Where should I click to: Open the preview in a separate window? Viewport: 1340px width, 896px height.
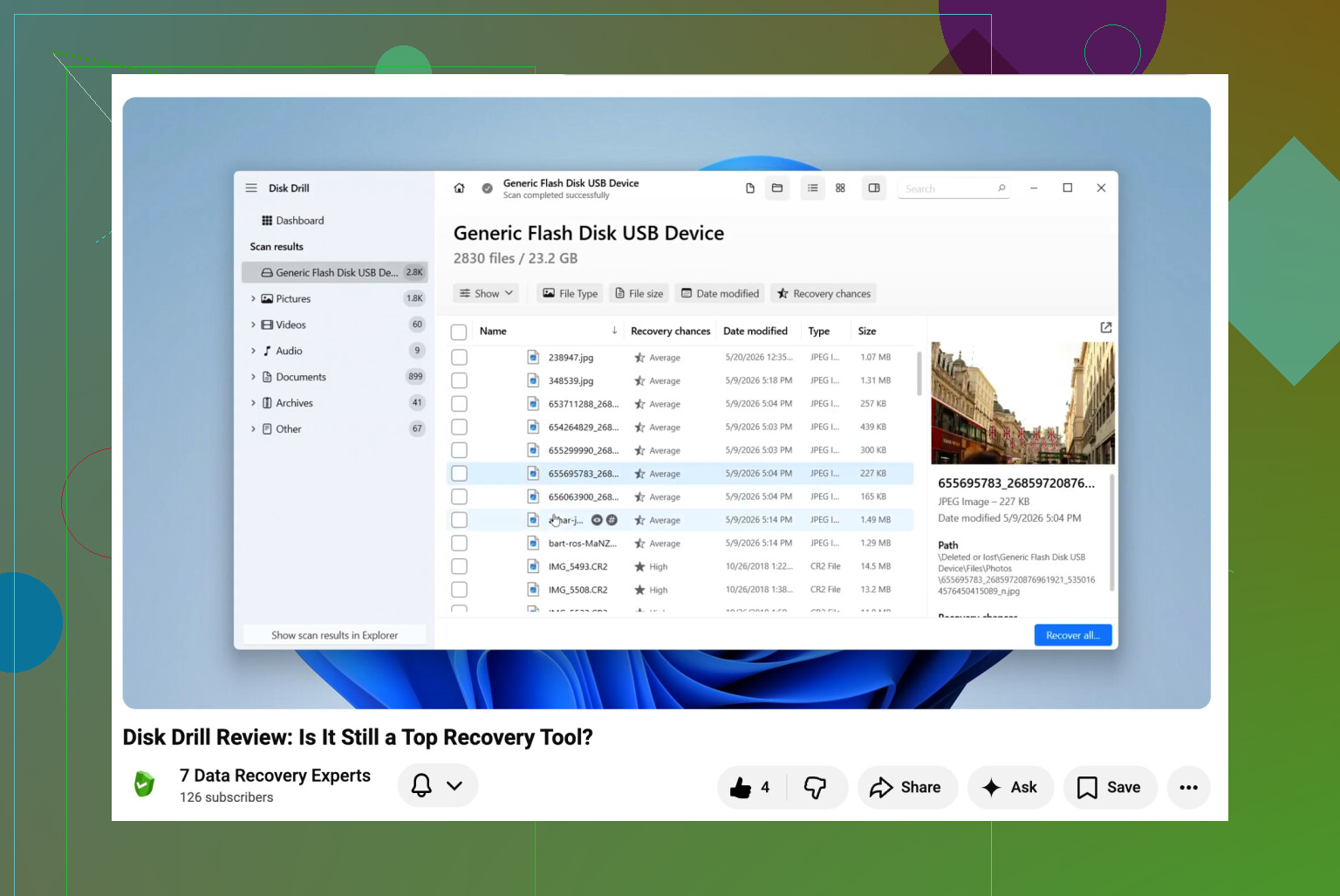coord(1106,327)
